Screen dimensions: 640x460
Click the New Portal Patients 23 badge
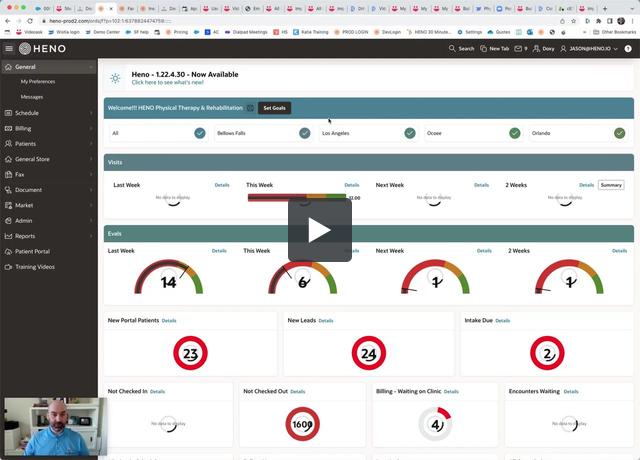click(190, 353)
